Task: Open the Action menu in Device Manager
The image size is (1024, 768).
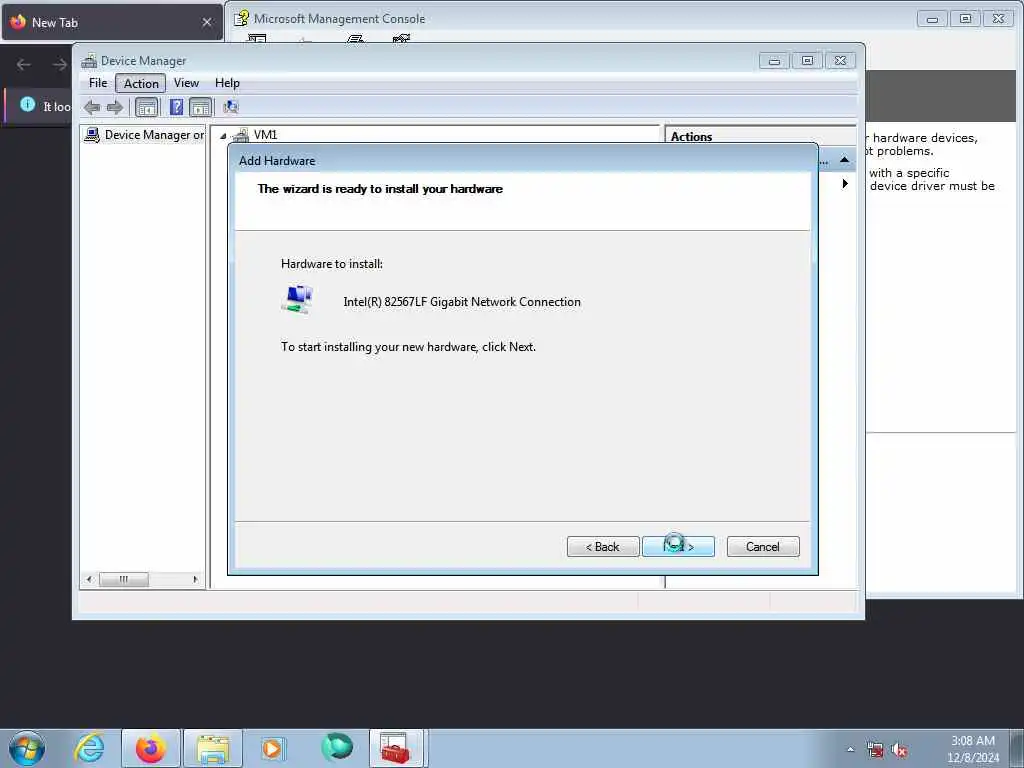Action: 141,83
